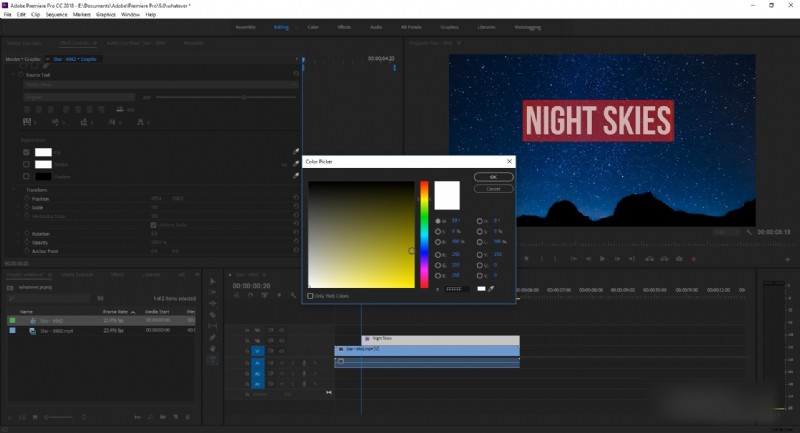Select the Selection tool in the Tools panel

(x=213, y=281)
